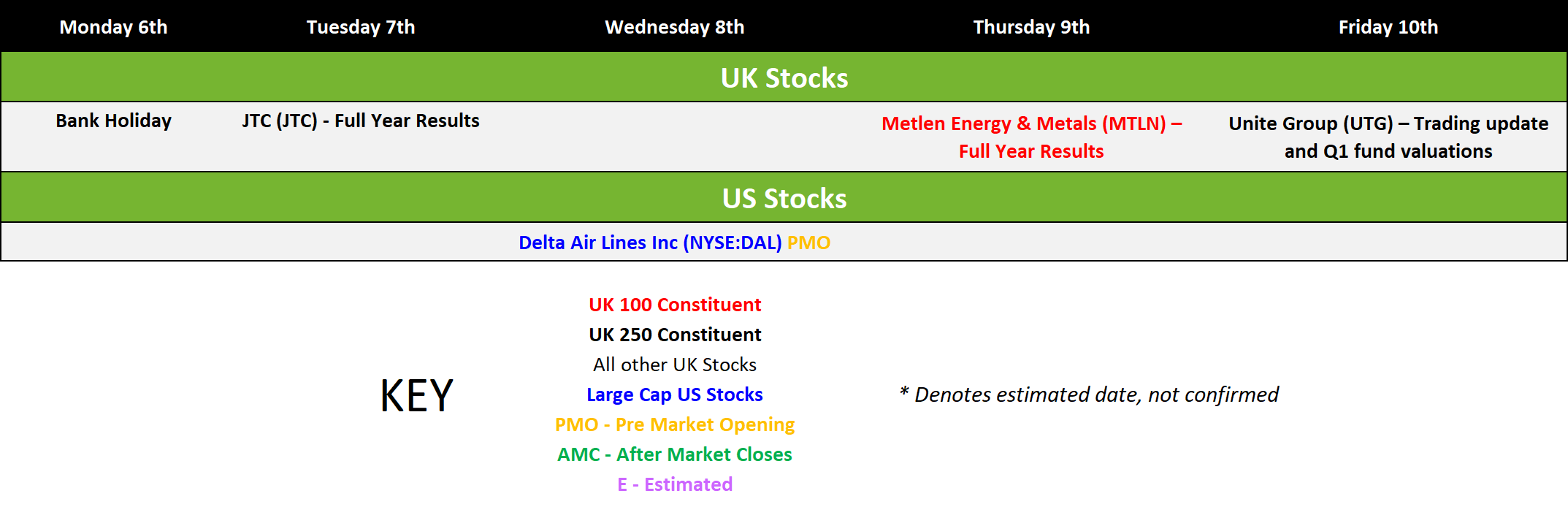The image size is (1568, 526).
Task: Click the estimated date footnote text
Action: click(x=1088, y=394)
